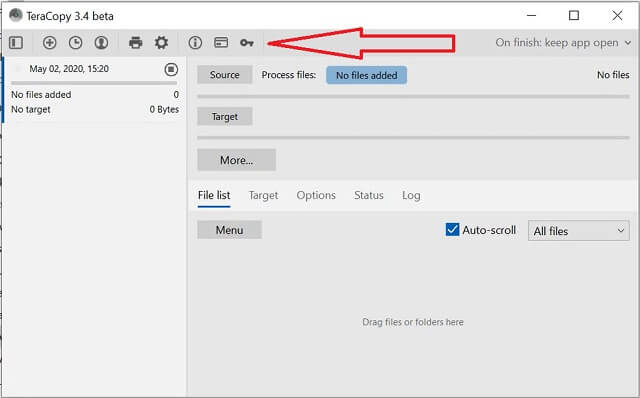Screen dimensions: 640x398
Task: Click the add new task plus icon
Action: point(49,42)
